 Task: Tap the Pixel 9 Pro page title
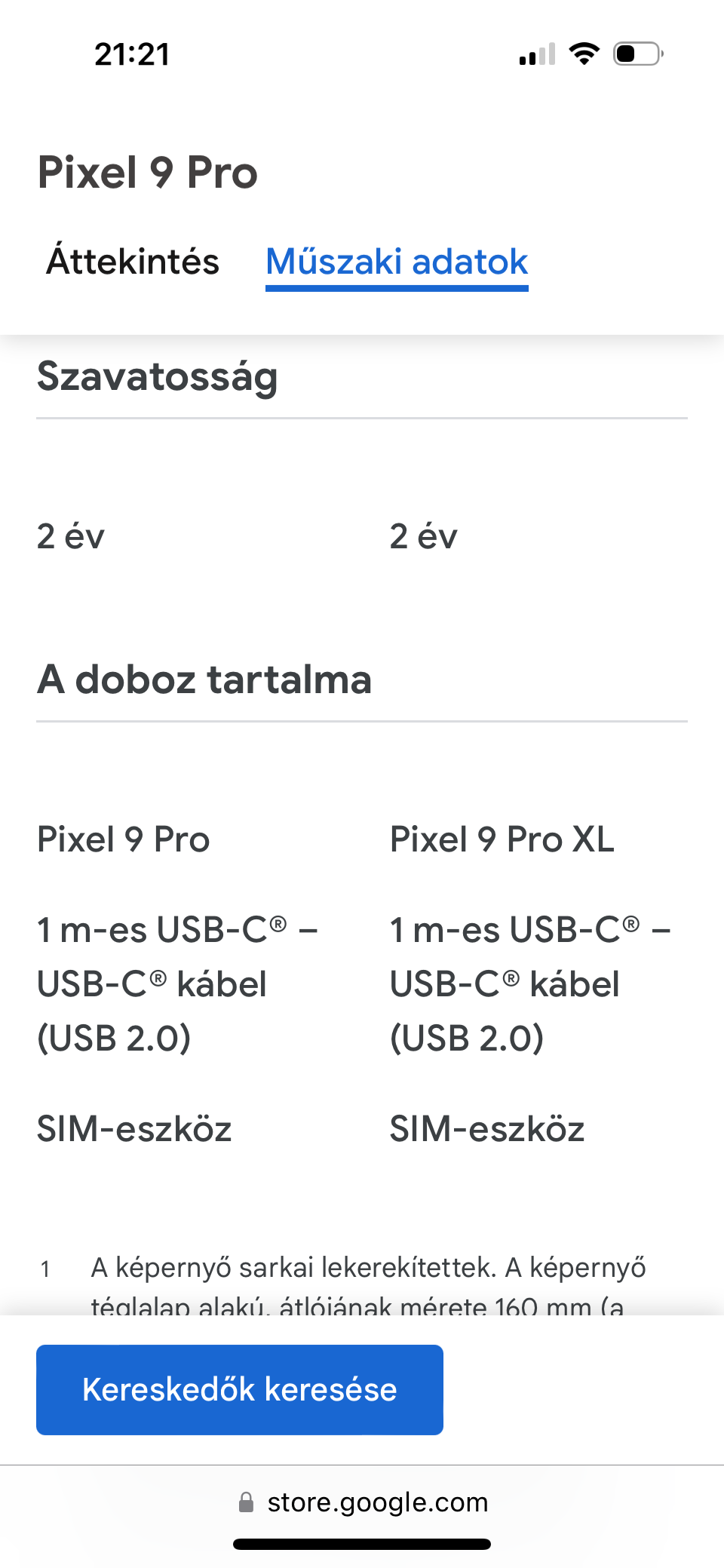(x=148, y=172)
